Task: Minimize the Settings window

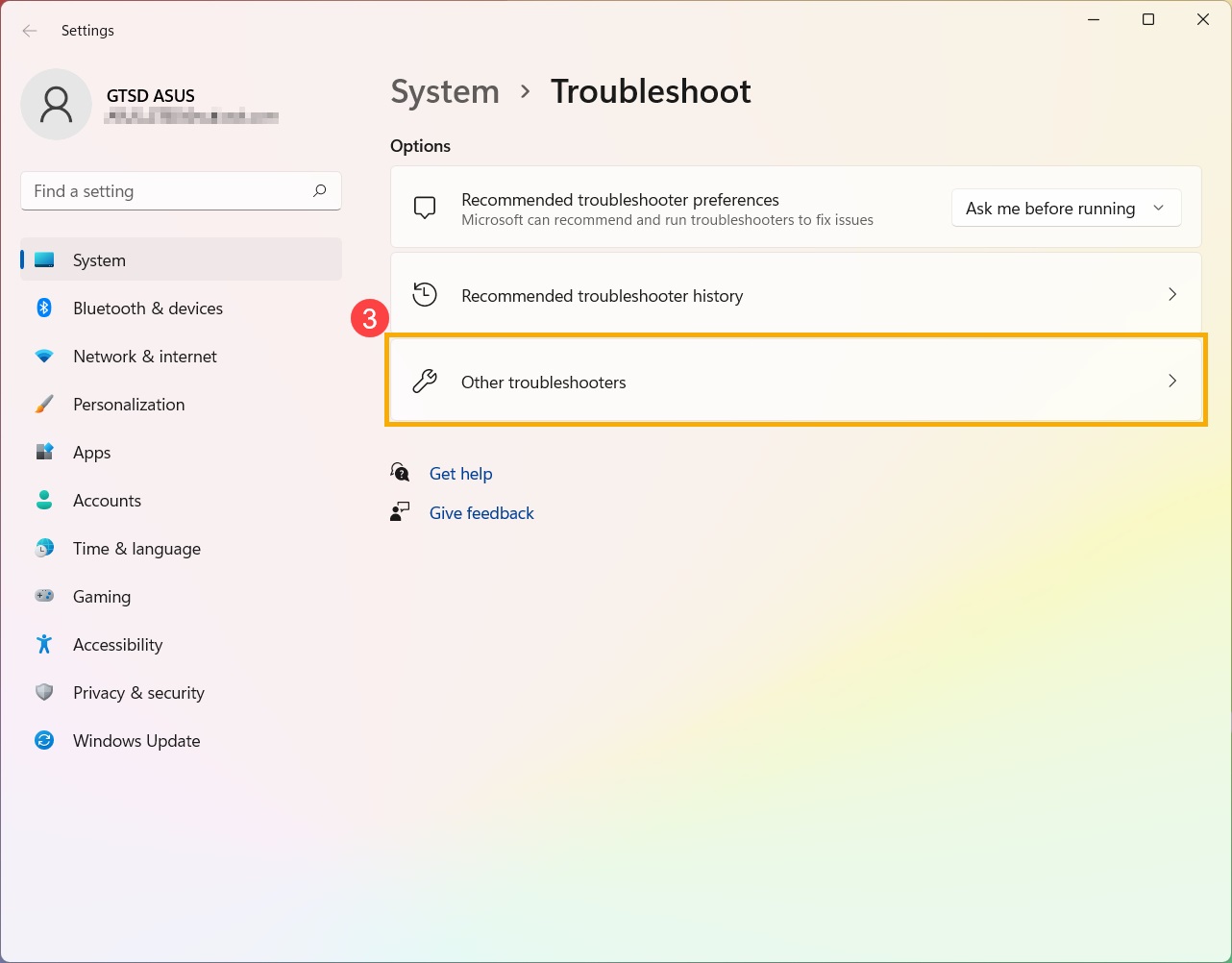Action: pos(1093,19)
